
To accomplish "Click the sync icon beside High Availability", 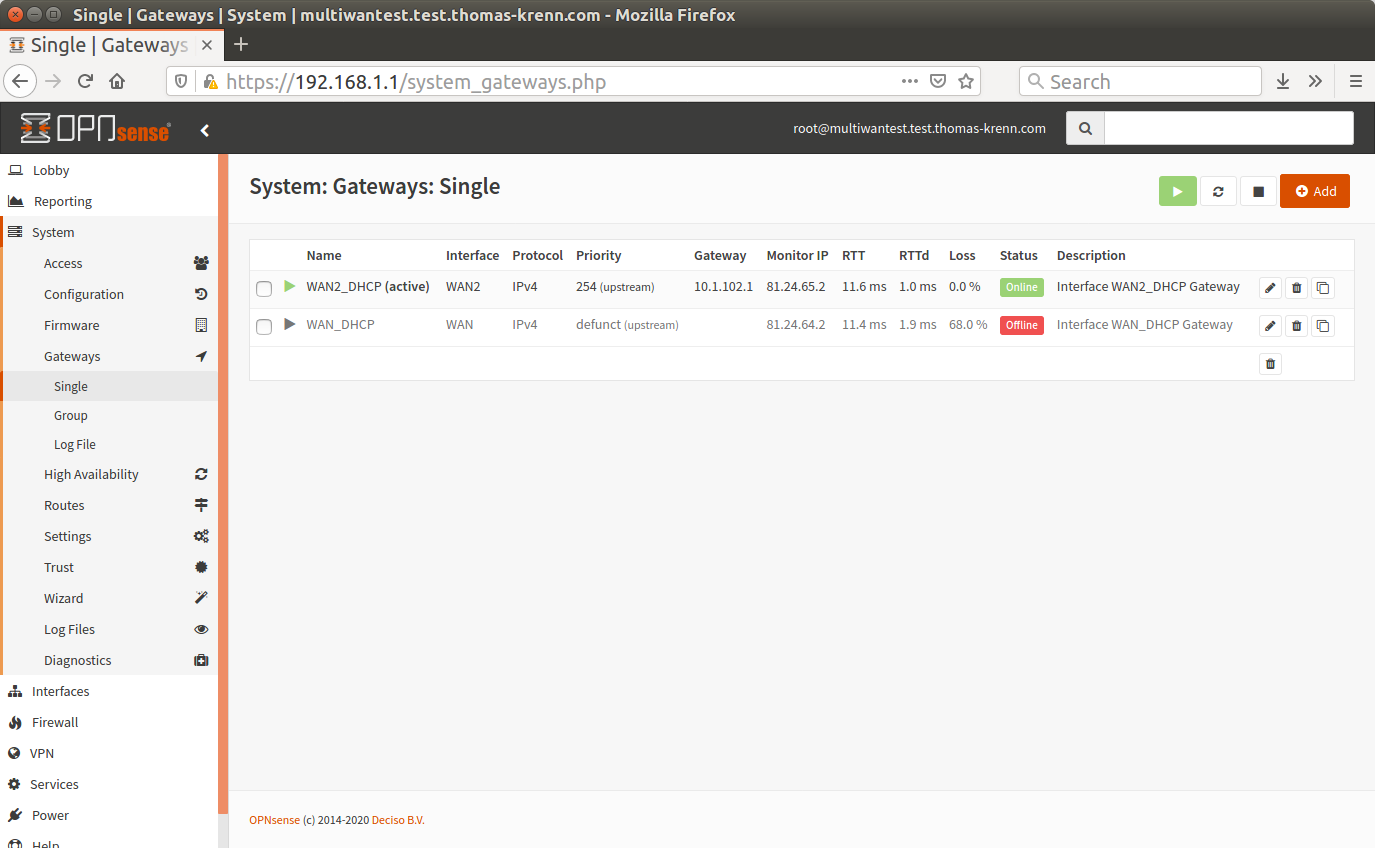I will pyautogui.click(x=201, y=474).
